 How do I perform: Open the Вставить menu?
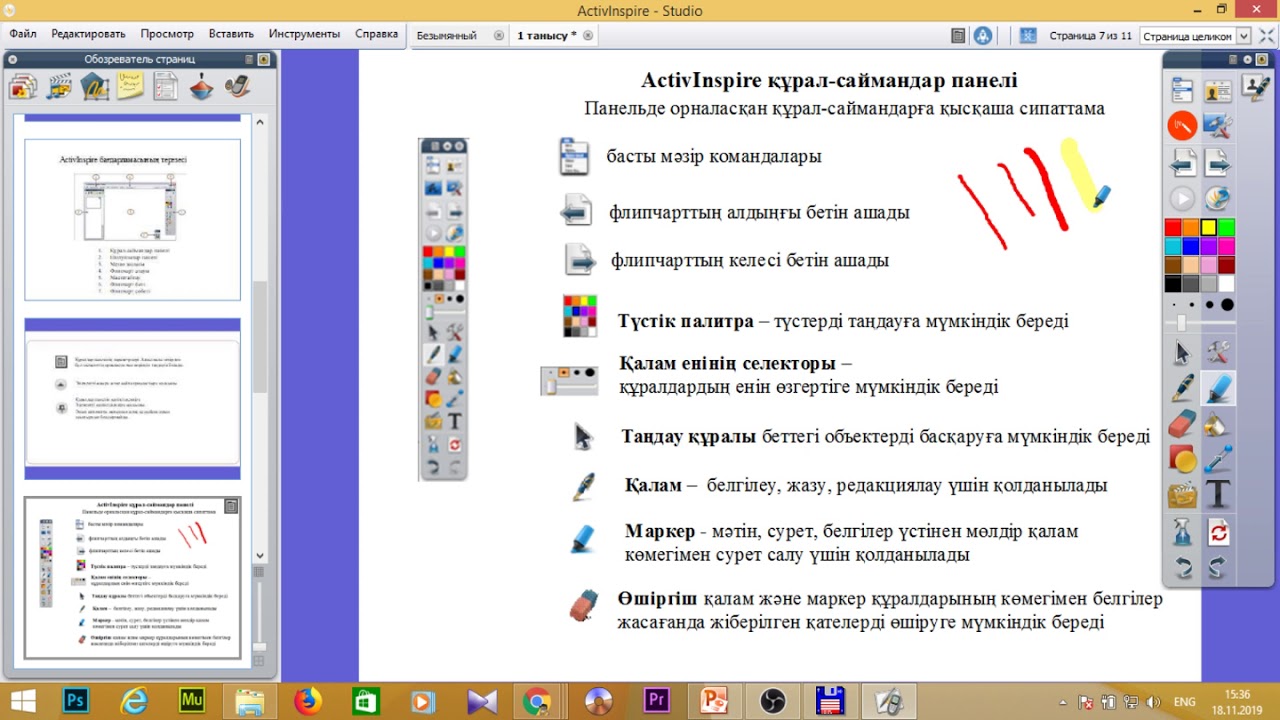pyautogui.click(x=231, y=34)
